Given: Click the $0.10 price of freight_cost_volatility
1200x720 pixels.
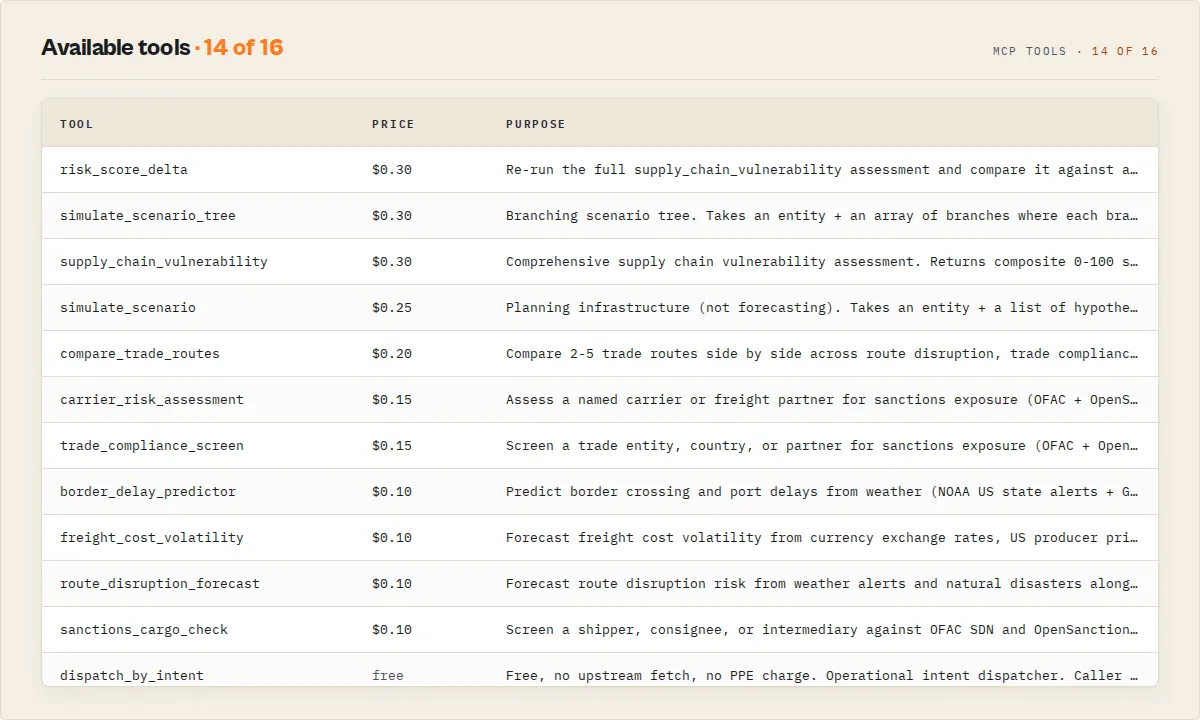Looking at the screenshot, I should click(x=392, y=538).
